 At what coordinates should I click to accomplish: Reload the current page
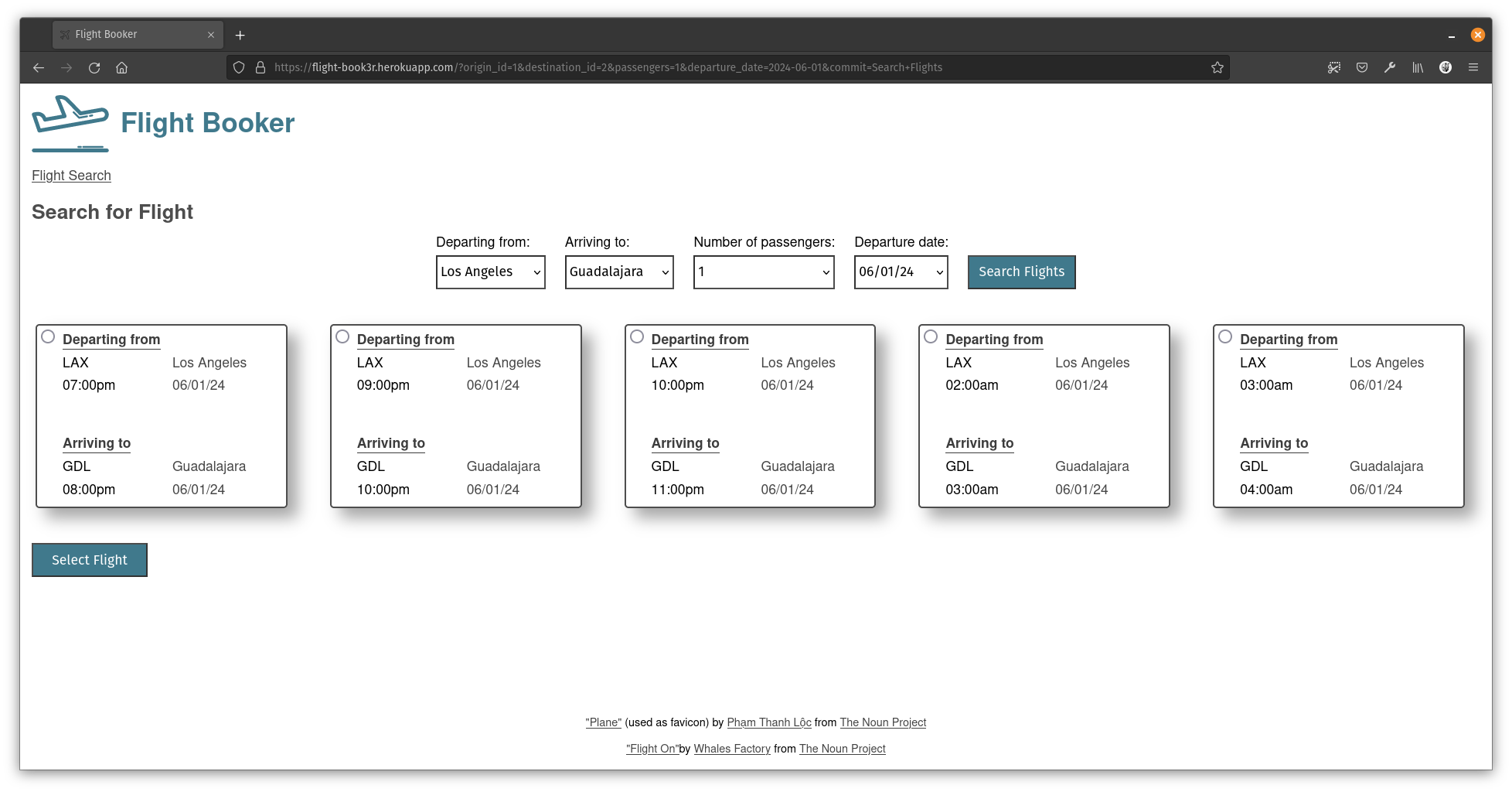[94, 67]
